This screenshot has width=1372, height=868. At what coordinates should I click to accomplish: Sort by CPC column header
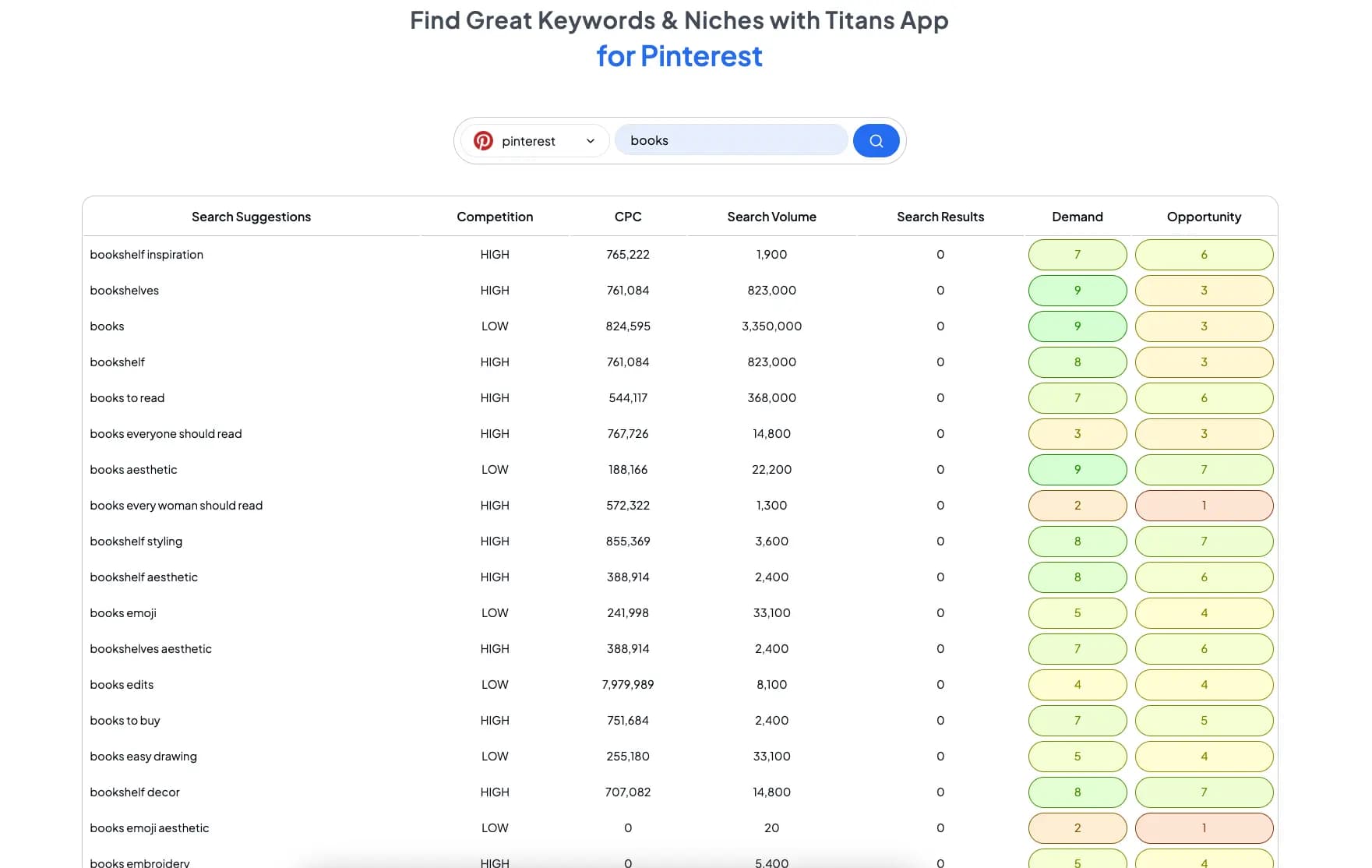(628, 217)
